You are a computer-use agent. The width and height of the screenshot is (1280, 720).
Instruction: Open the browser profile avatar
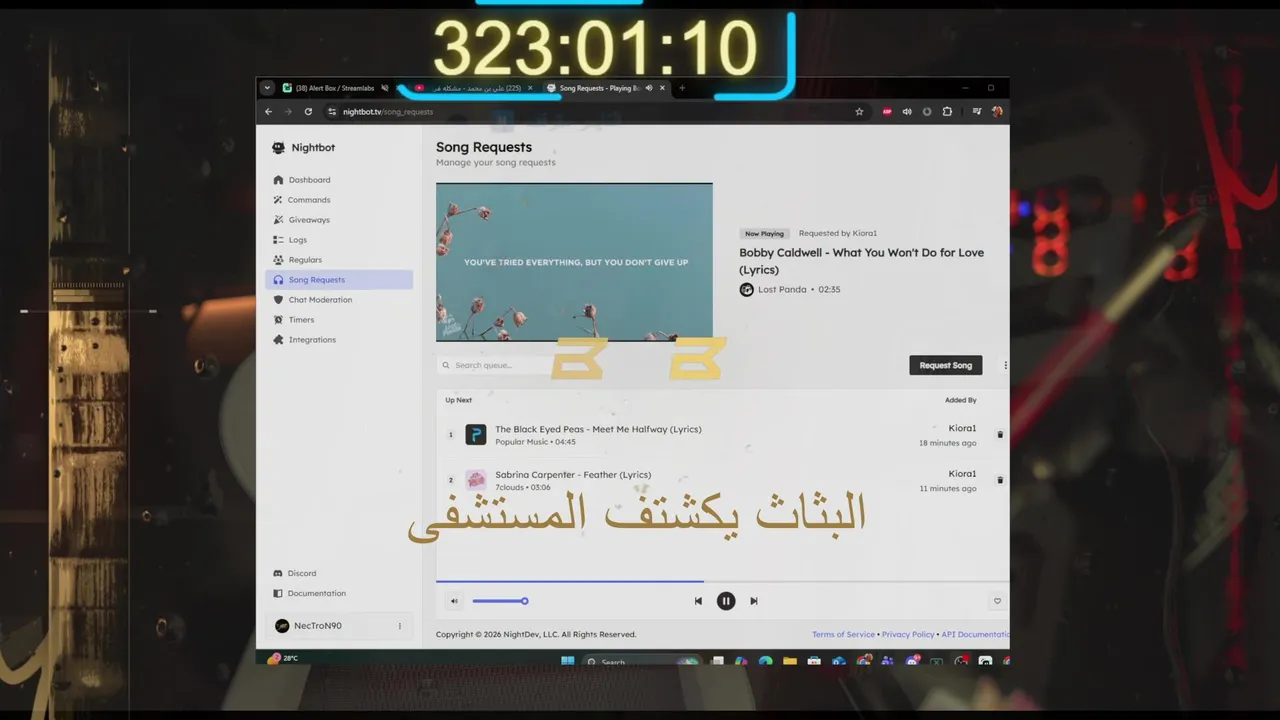(997, 112)
